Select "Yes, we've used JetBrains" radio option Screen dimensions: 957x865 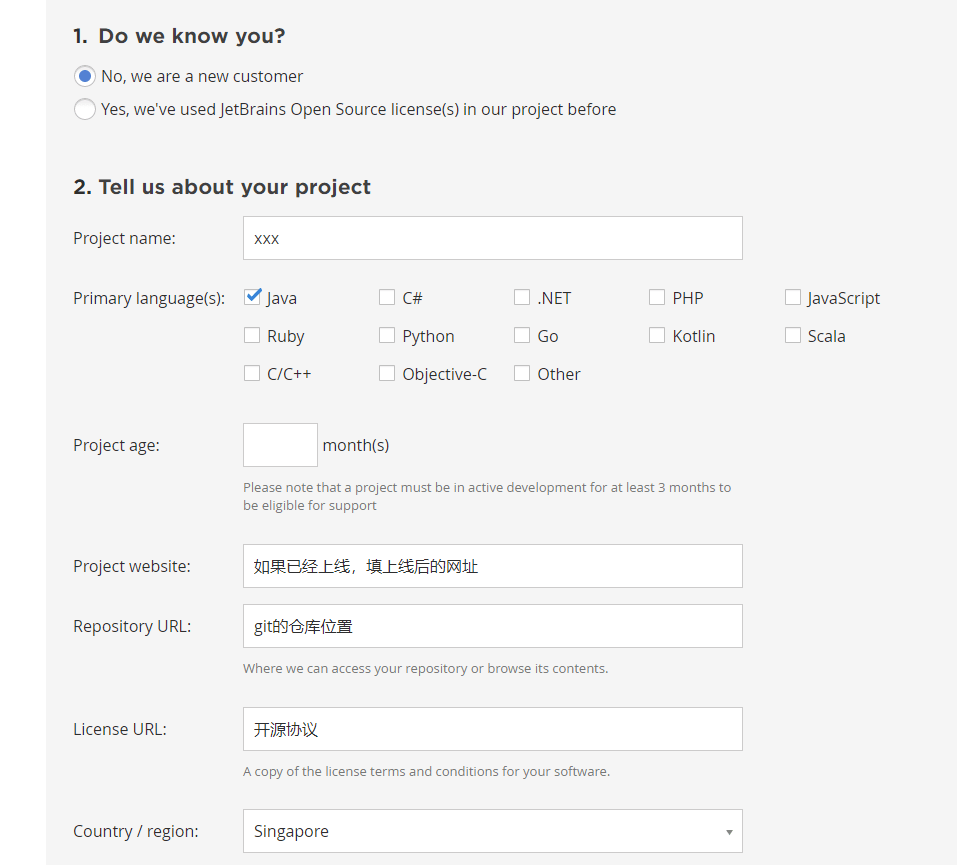[x=85, y=109]
